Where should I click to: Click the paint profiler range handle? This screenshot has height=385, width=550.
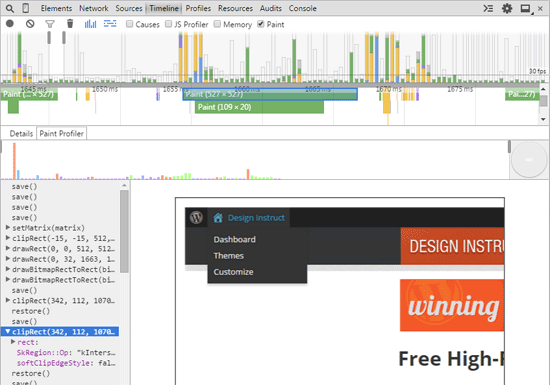(509, 147)
